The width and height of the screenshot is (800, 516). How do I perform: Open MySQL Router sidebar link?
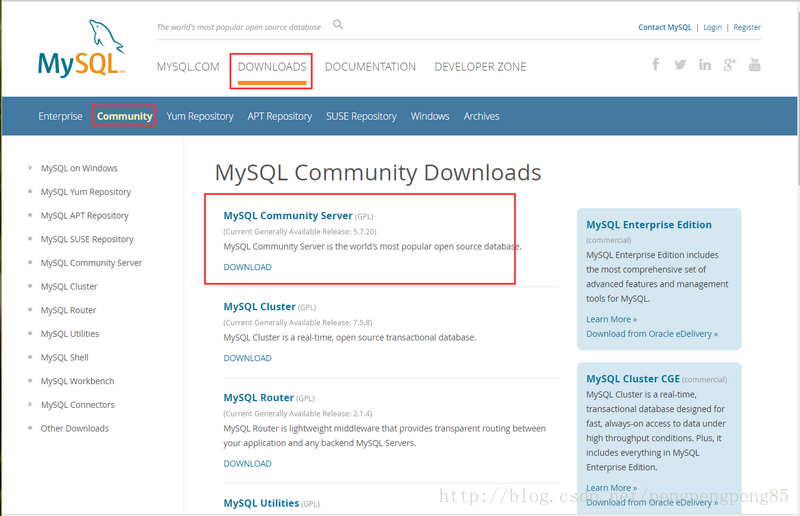tap(68, 310)
